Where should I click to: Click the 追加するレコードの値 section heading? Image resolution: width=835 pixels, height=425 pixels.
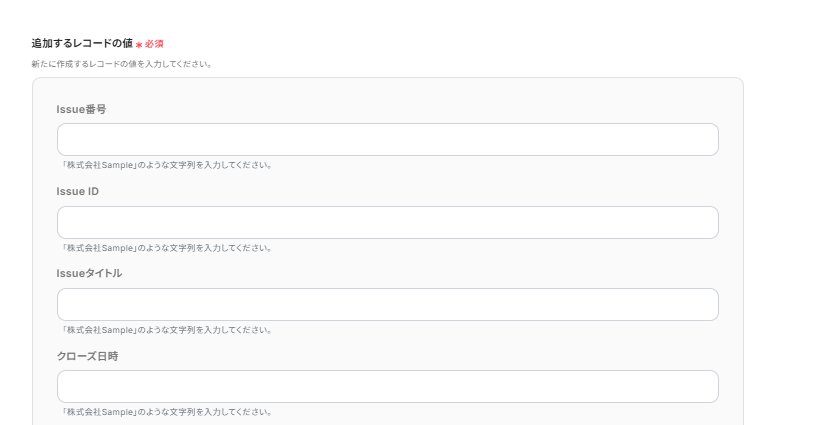pyautogui.click(x=82, y=43)
